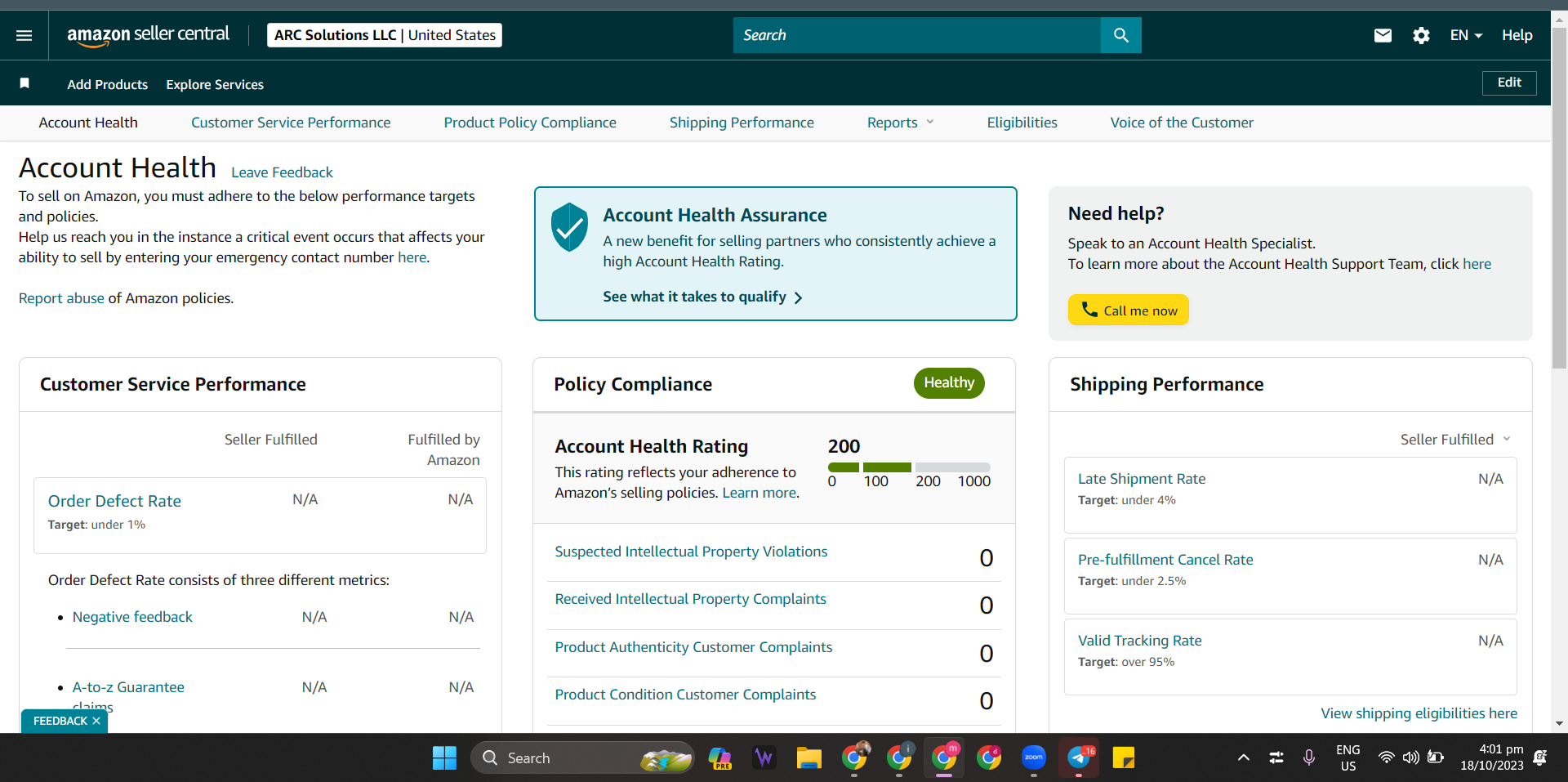This screenshot has width=1568, height=782.
Task: Click the Leave Feedback link
Action: (282, 172)
